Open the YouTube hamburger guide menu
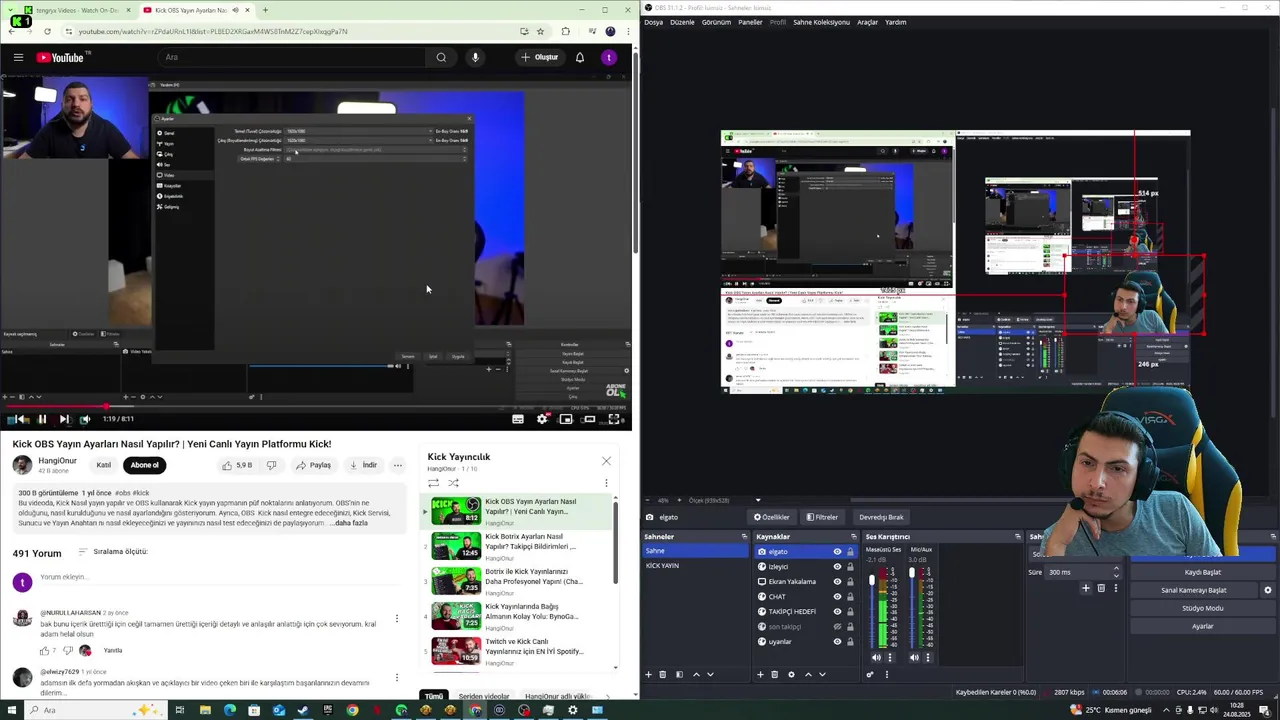The height and width of the screenshot is (720, 1280). coord(18,57)
